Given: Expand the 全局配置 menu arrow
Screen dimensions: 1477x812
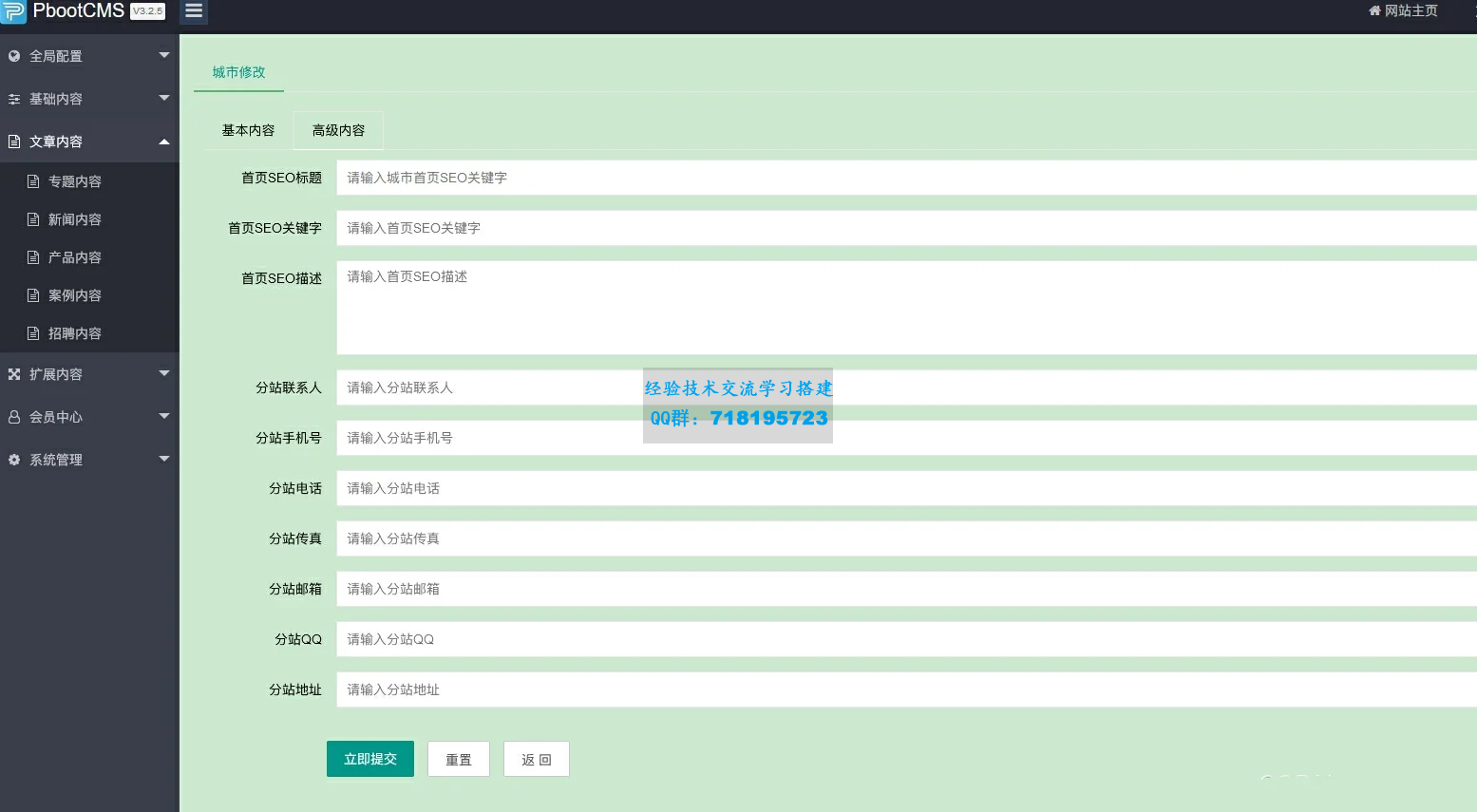Looking at the screenshot, I should pos(164,55).
